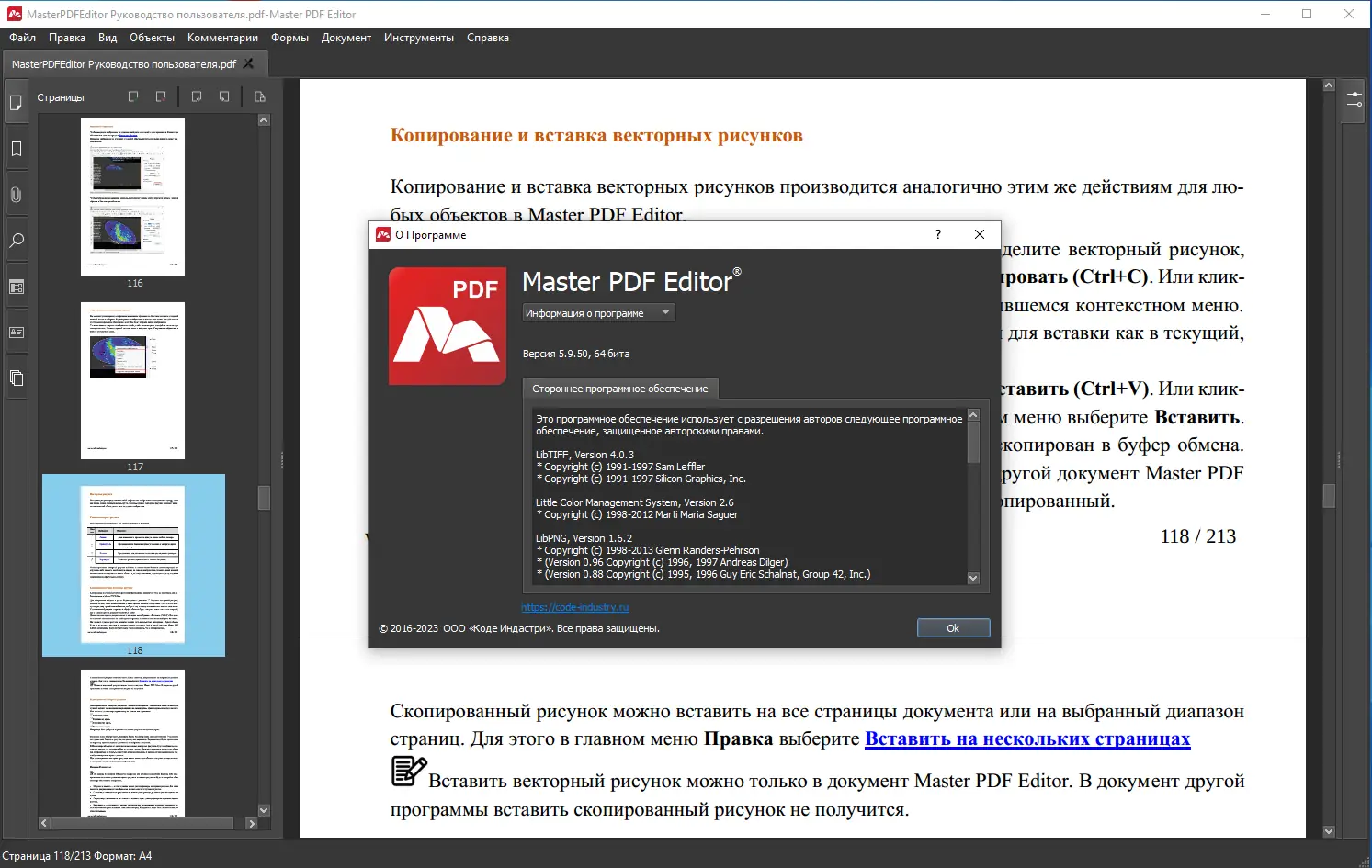Click the Little Color Management System, Version 2.6 line

tap(635, 502)
